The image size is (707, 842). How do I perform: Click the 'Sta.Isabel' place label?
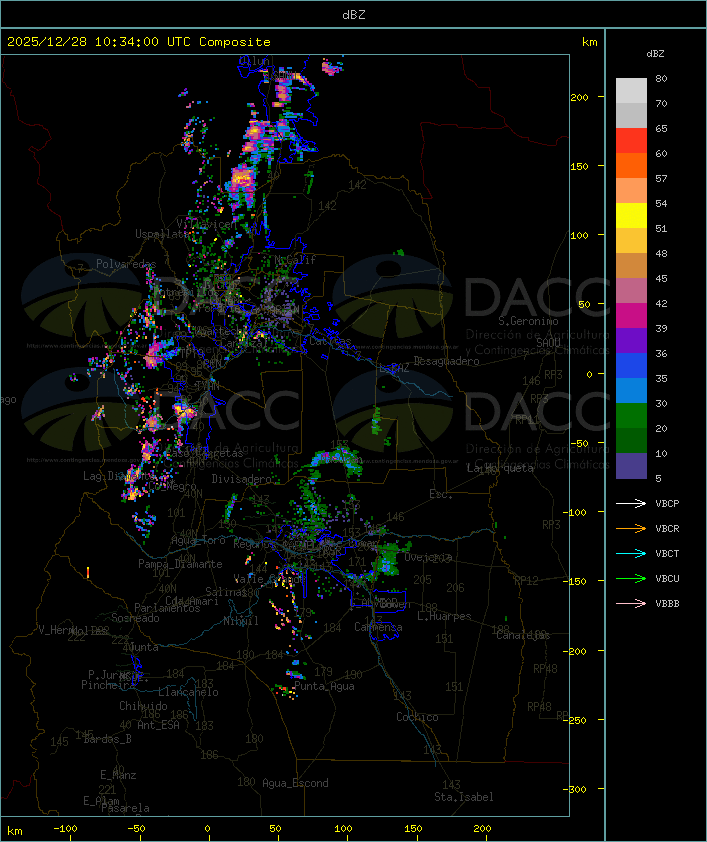(x=464, y=797)
